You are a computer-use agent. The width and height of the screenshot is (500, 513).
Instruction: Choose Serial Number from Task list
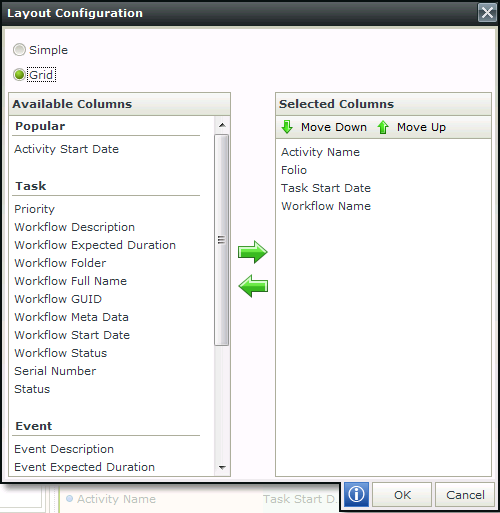(x=55, y=371)
